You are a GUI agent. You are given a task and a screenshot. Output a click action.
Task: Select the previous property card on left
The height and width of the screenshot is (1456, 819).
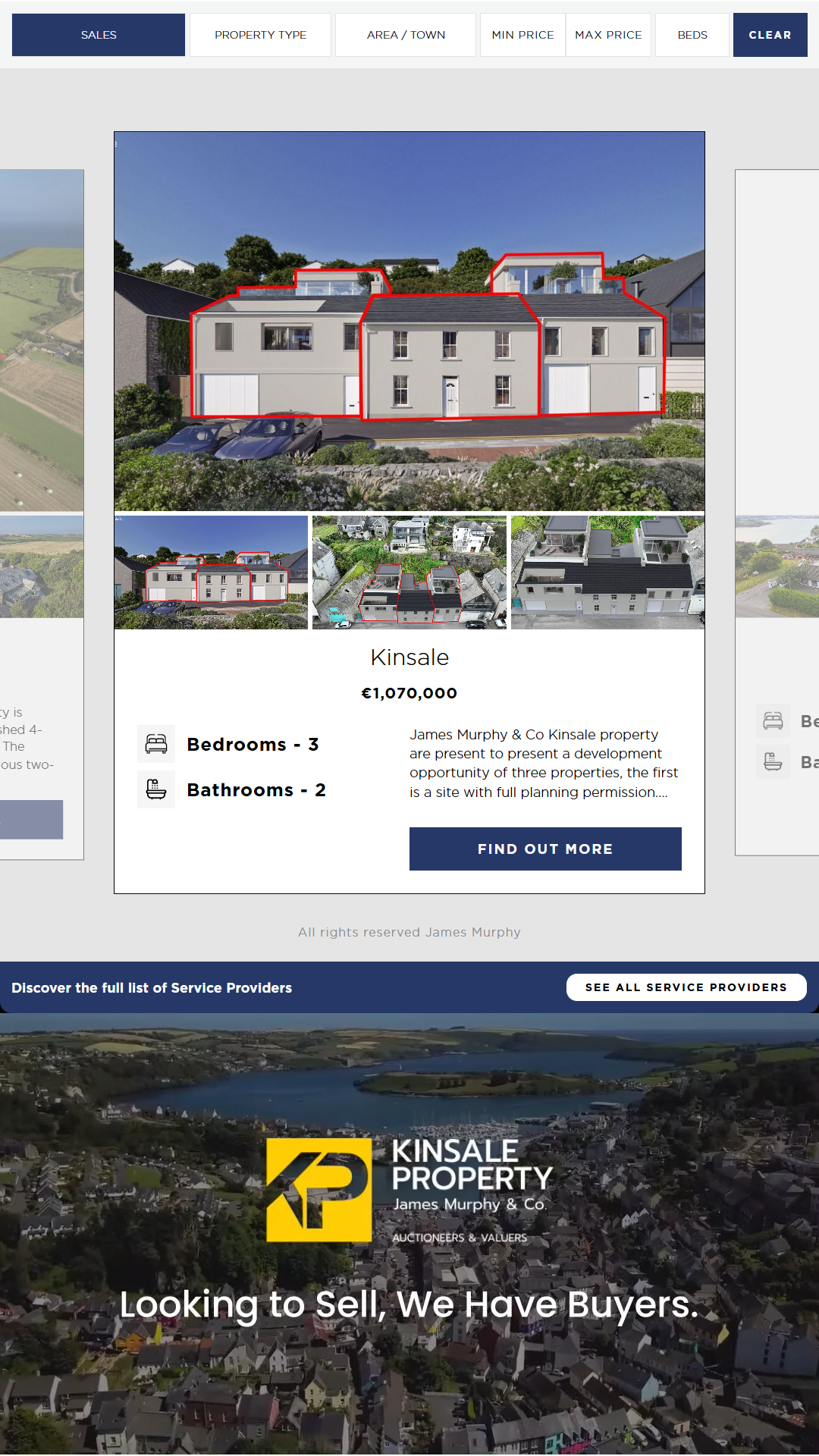pos(42,514)
